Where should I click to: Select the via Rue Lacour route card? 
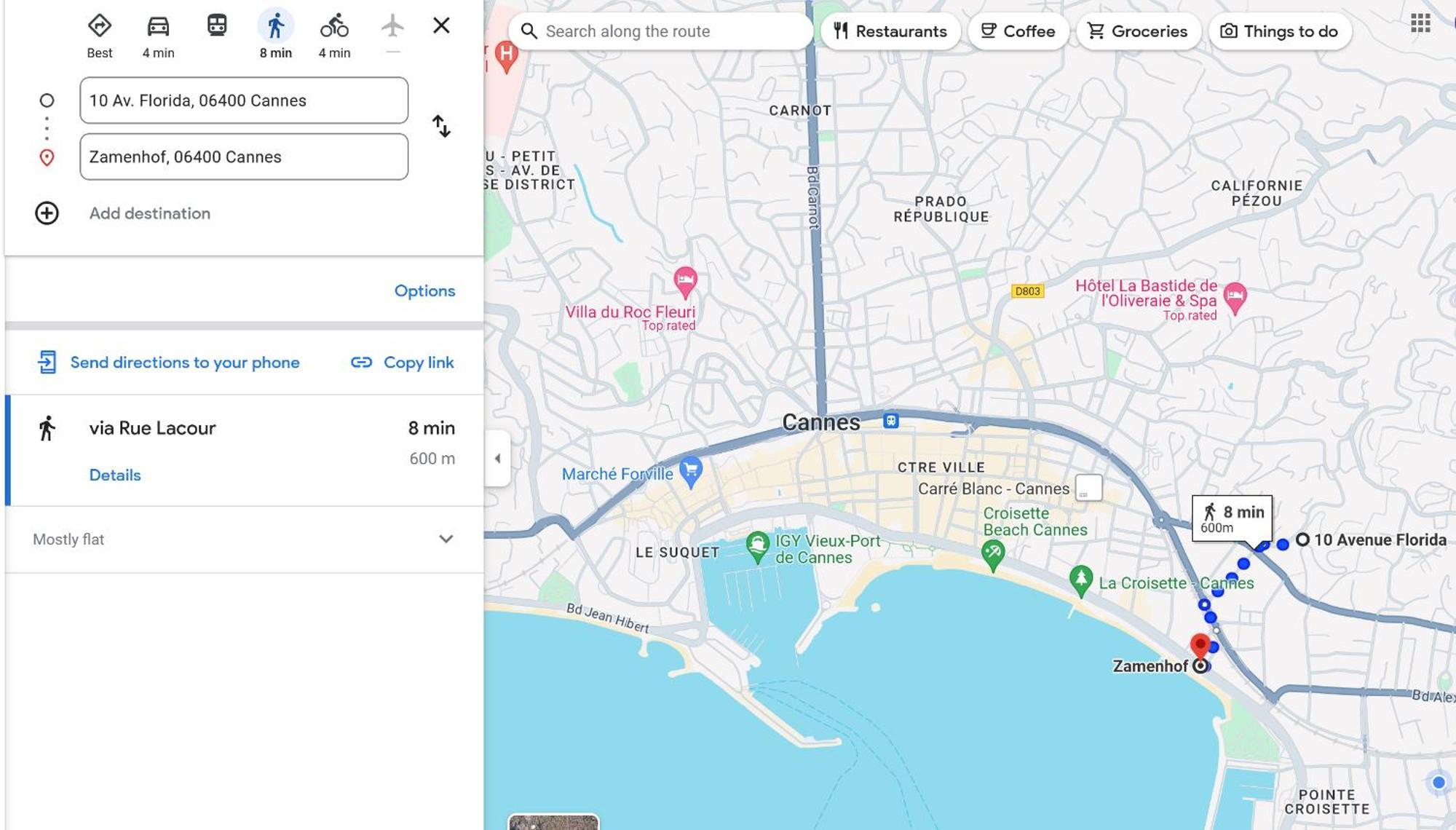coord(244,451)
